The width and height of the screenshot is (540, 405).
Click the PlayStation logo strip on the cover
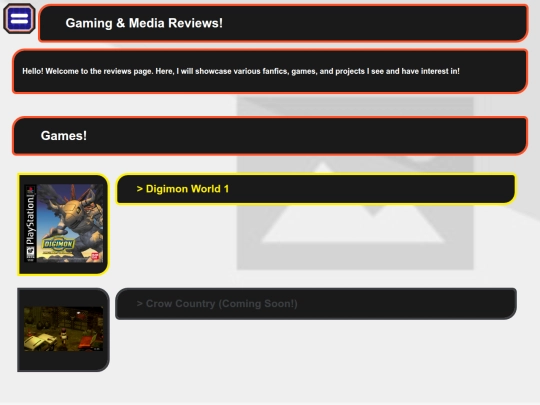pyautogui.click(x=30, y=223)
